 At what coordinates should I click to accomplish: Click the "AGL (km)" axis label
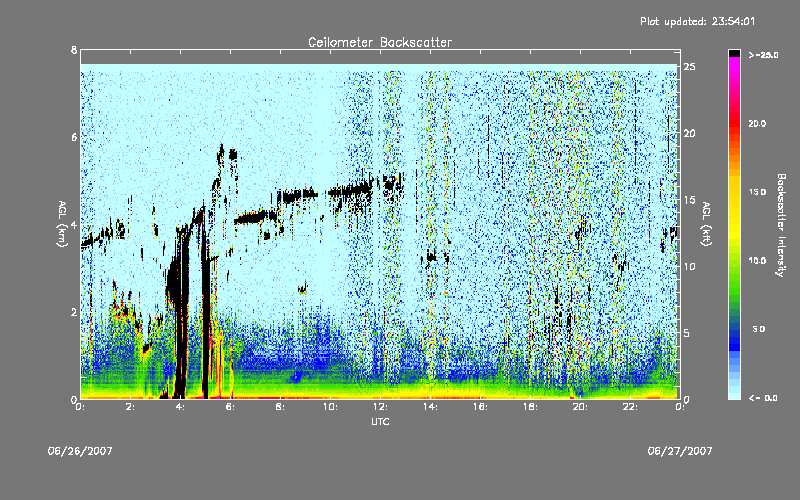click(62, 224)
